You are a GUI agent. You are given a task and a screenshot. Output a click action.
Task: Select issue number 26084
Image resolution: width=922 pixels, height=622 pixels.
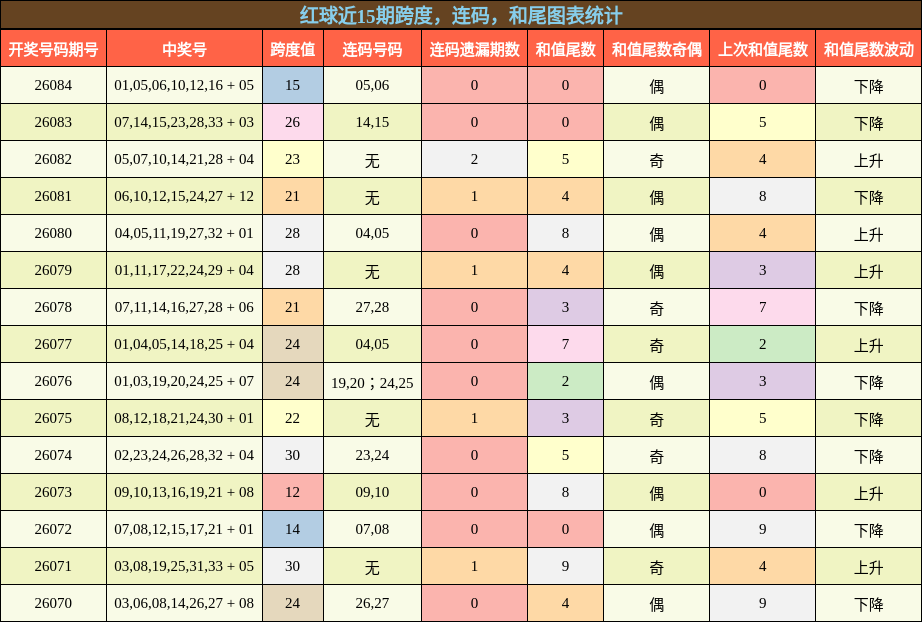pos(53,85)
